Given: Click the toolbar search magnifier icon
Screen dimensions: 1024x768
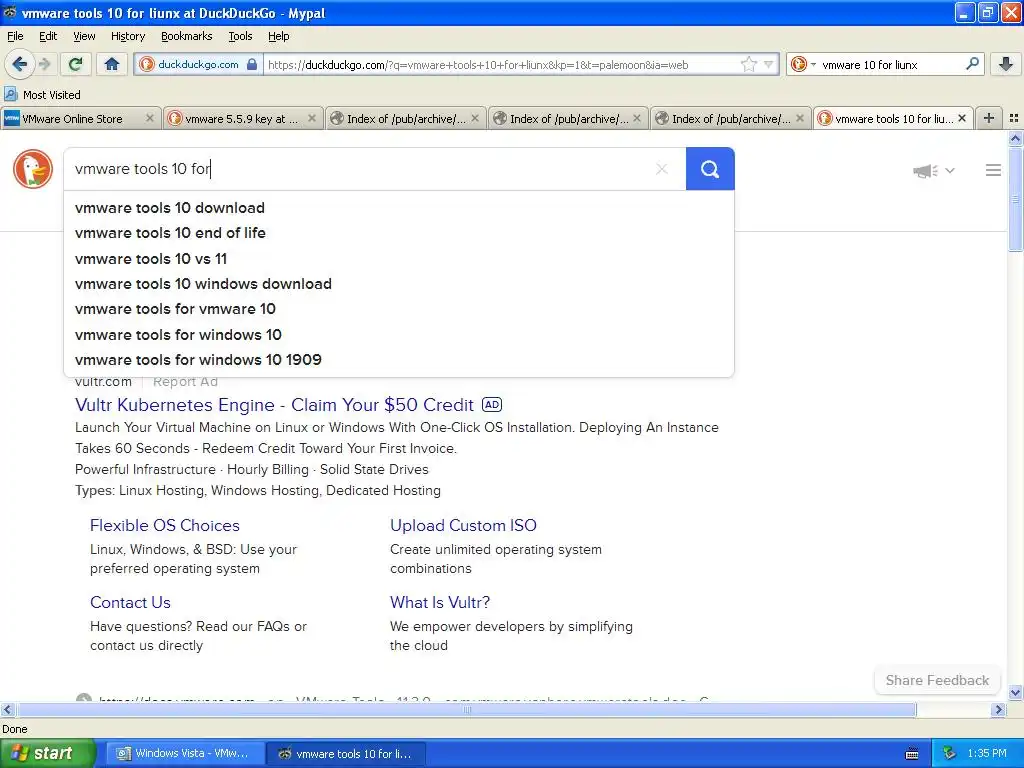Looking at the screenshot, I should (x=972, y=64).
